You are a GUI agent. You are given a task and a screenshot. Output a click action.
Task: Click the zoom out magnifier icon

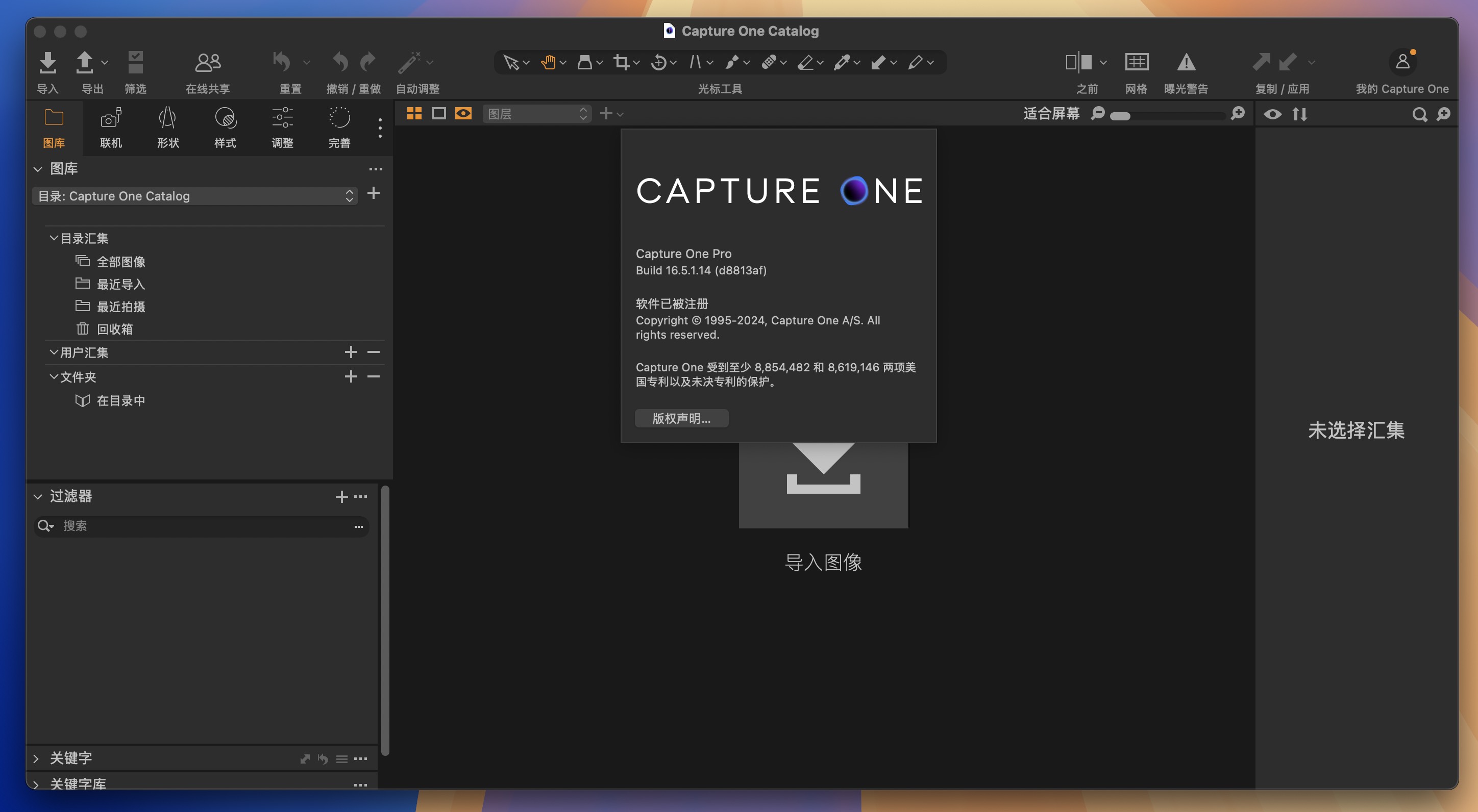1098,114
